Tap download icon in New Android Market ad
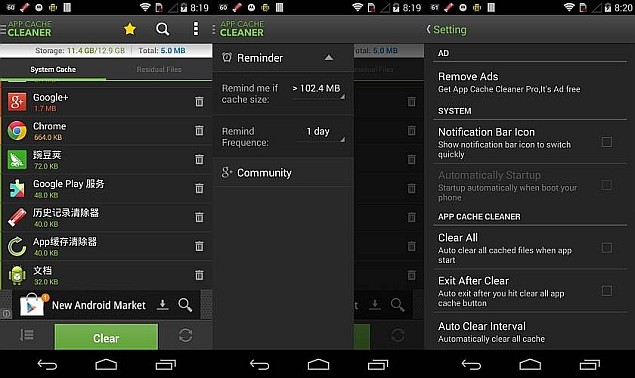The width and height of the screenshot is (635, 378). 162,305
